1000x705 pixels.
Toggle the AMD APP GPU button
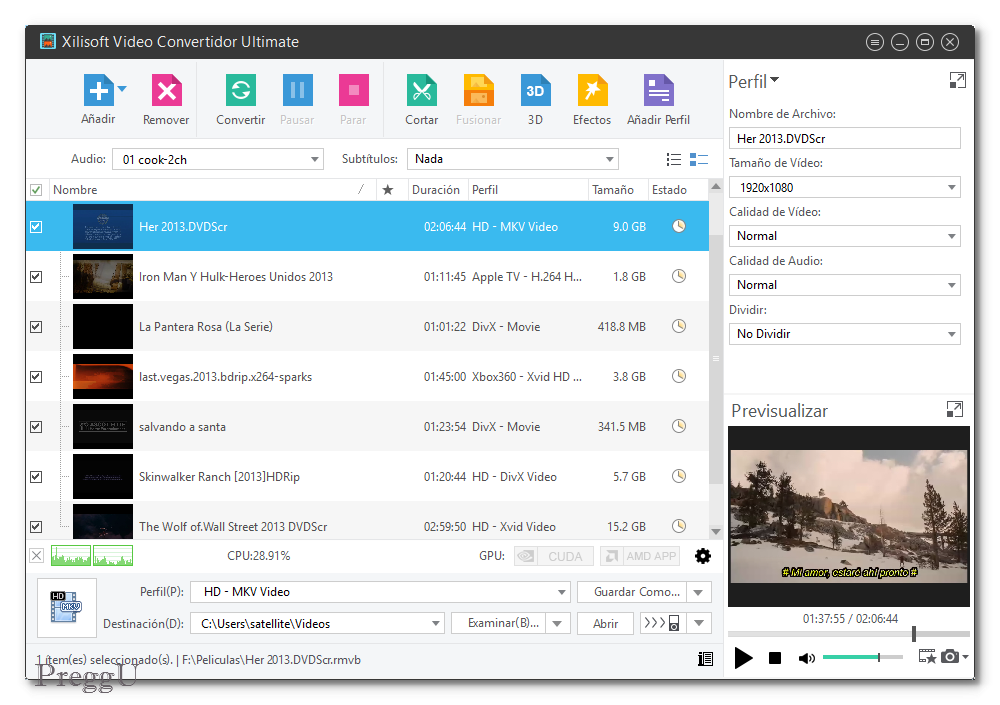point(640,556)
